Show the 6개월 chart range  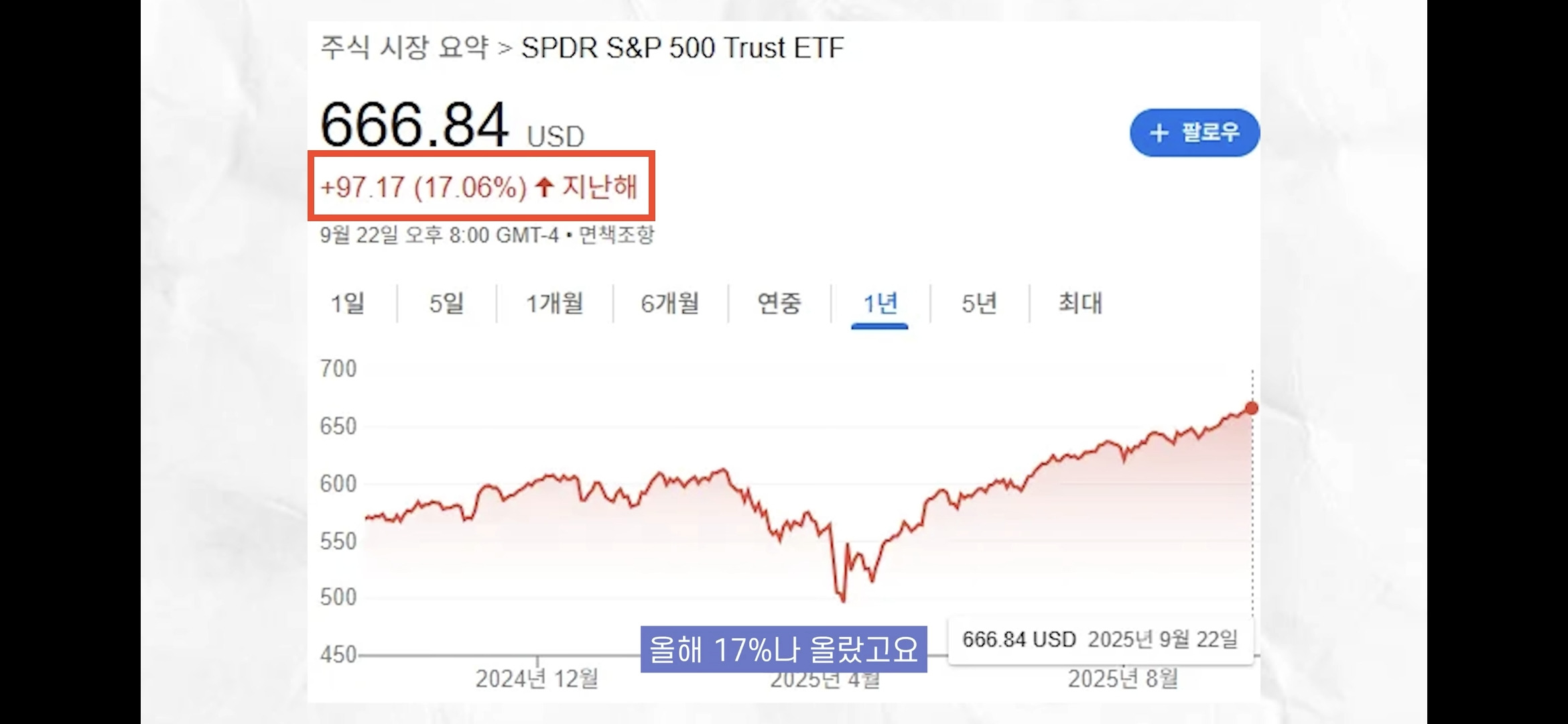669,304
